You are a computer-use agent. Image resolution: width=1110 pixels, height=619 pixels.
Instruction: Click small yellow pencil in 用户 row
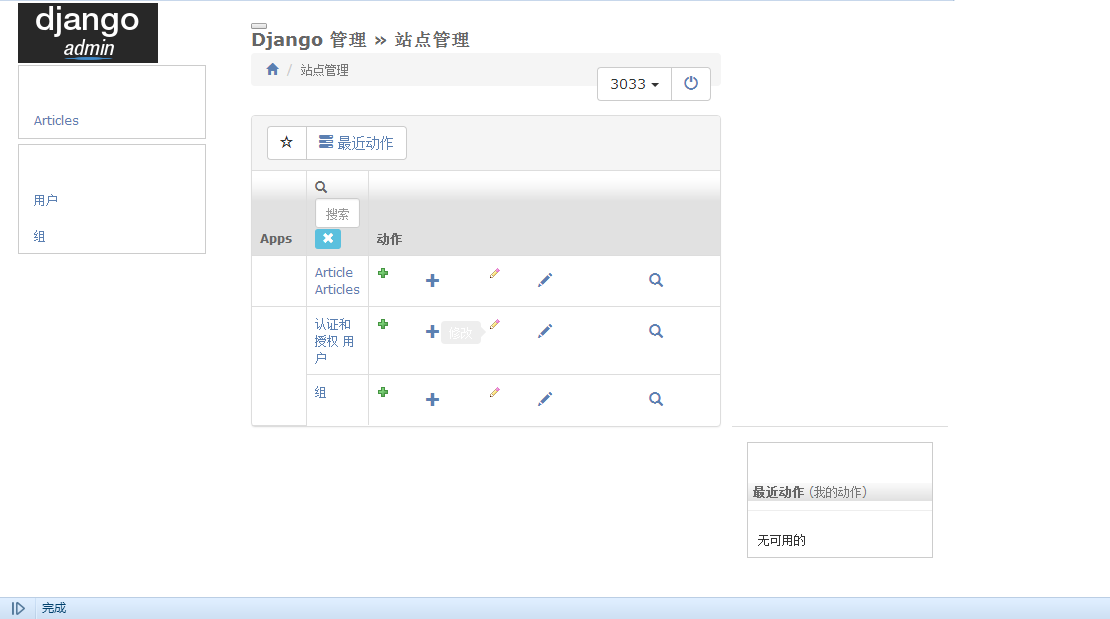(495, 324)
